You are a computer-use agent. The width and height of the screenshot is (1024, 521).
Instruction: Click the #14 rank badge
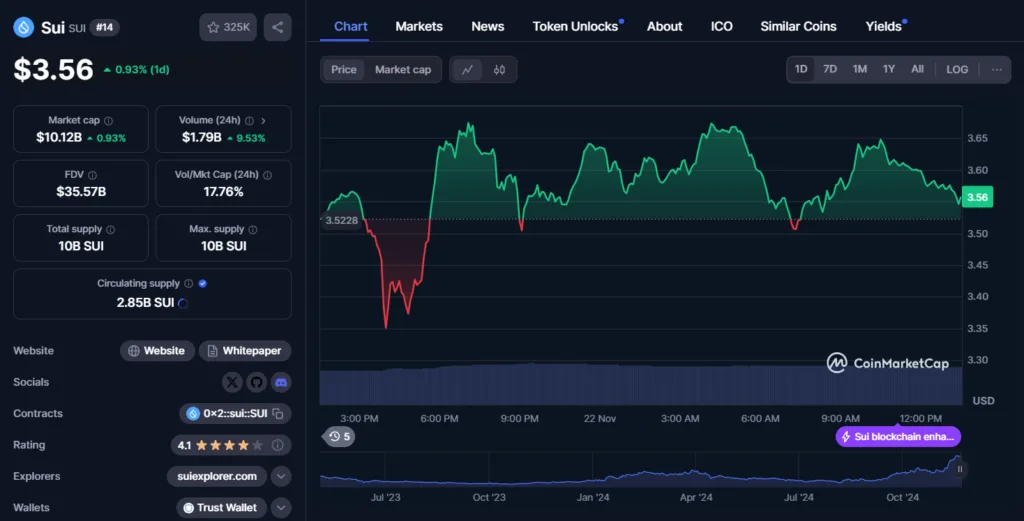point(104,27)
